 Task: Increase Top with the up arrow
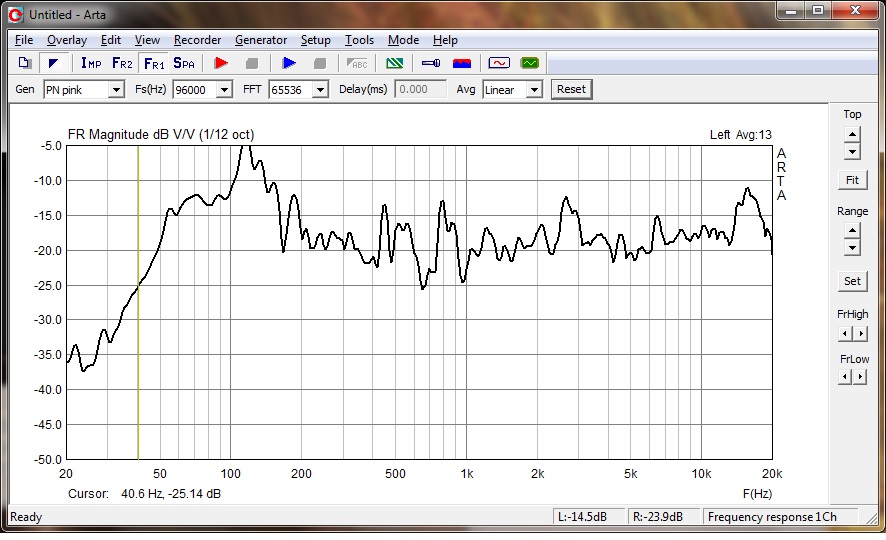[x=852, y=134]
